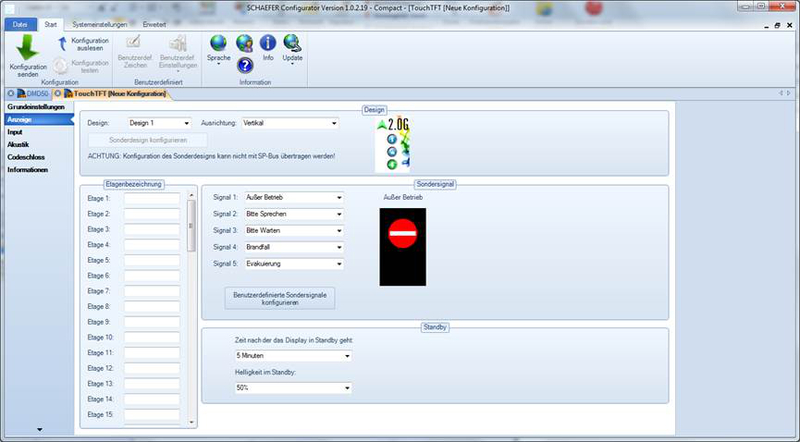
Task: Click the Etagenbezeichnung scrollbar thumb
Action: point(191,226)
